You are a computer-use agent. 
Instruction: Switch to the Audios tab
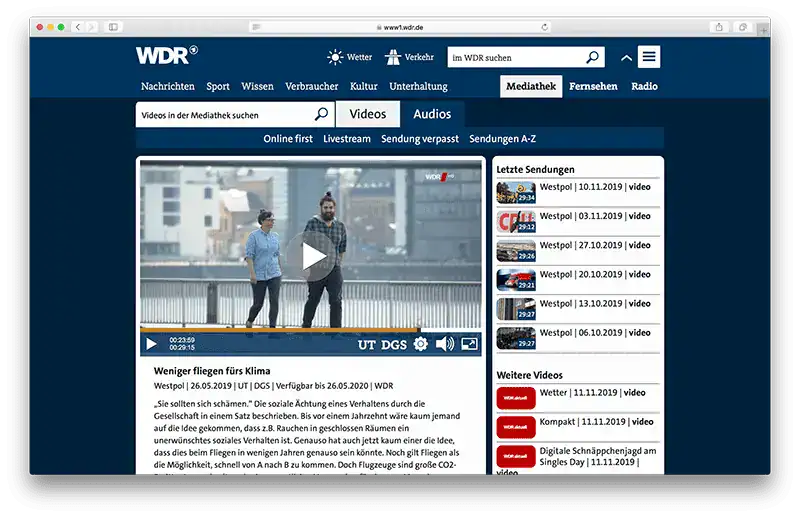(432, 114)
